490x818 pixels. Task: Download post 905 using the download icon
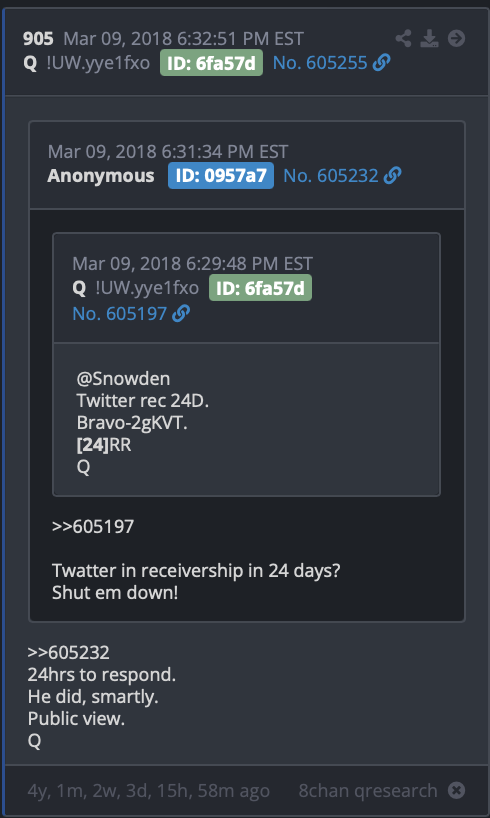[429, 38]
